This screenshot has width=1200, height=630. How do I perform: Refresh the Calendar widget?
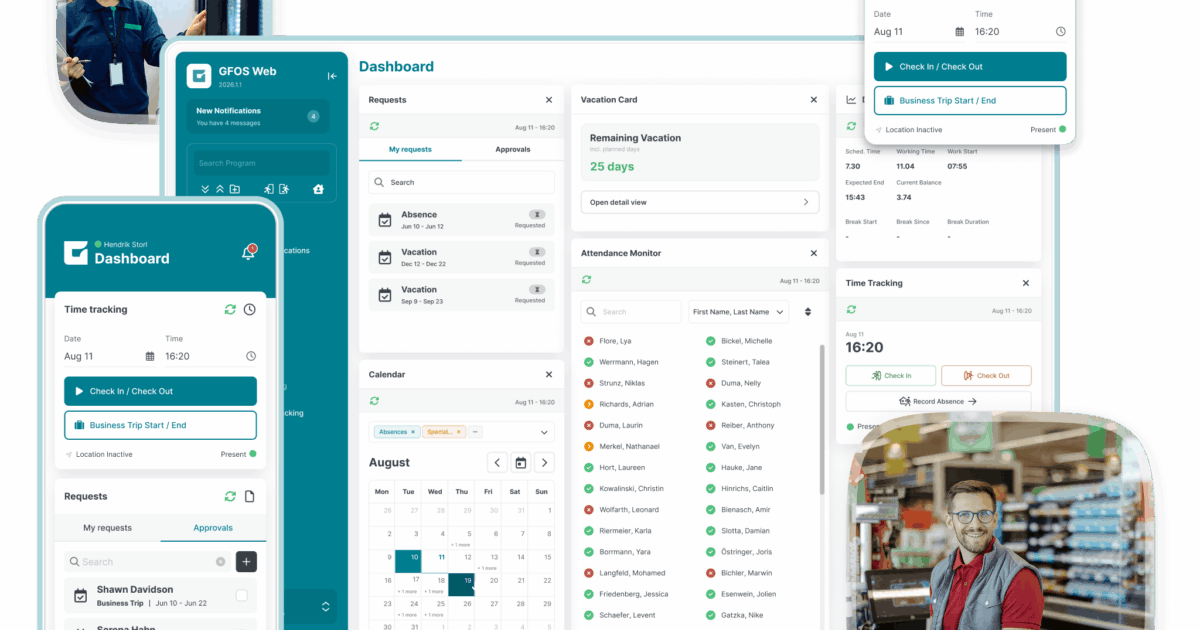[x=374, y=401]
